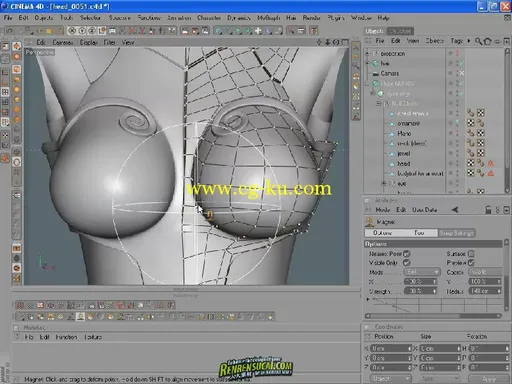Toggle the Z-axis lock icon
The height and width of the screenshot is (384, 512).
pyautogui.click(x=92, y=31)
